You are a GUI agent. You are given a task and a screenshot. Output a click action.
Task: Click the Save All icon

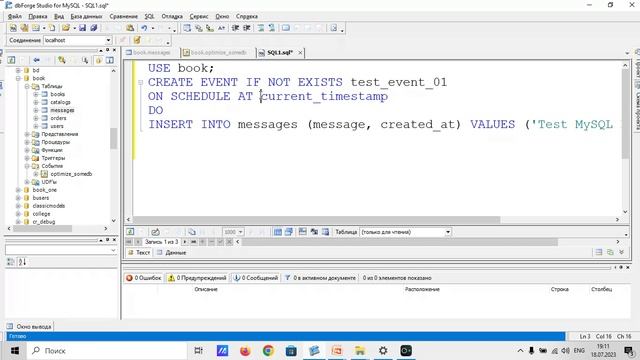(93, 28)
